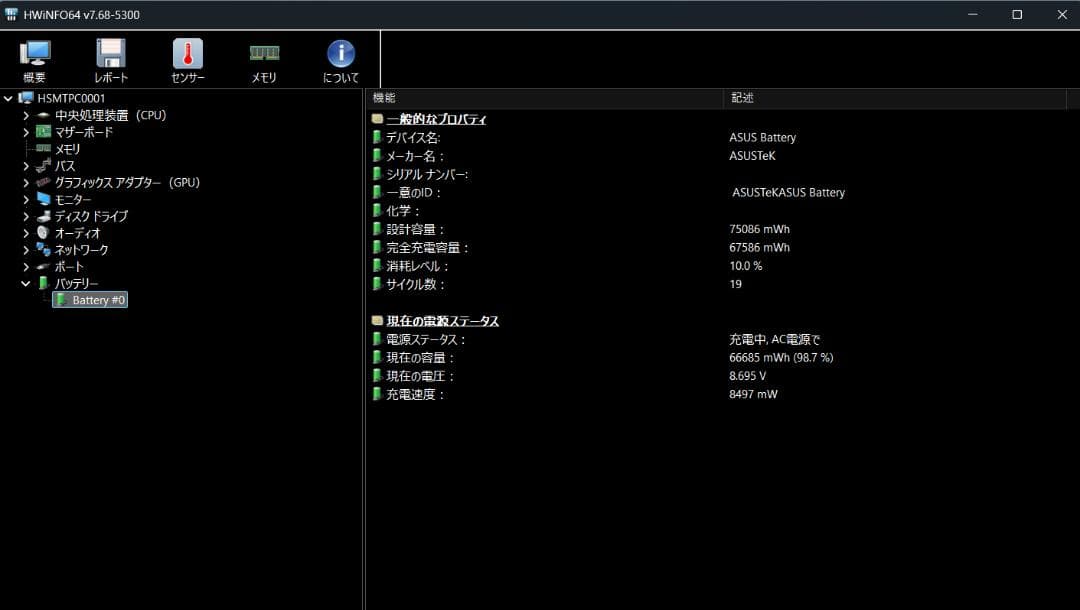Launch the センサー (Sensors) monitor
1080x610 pixels.
pos(187,58)
